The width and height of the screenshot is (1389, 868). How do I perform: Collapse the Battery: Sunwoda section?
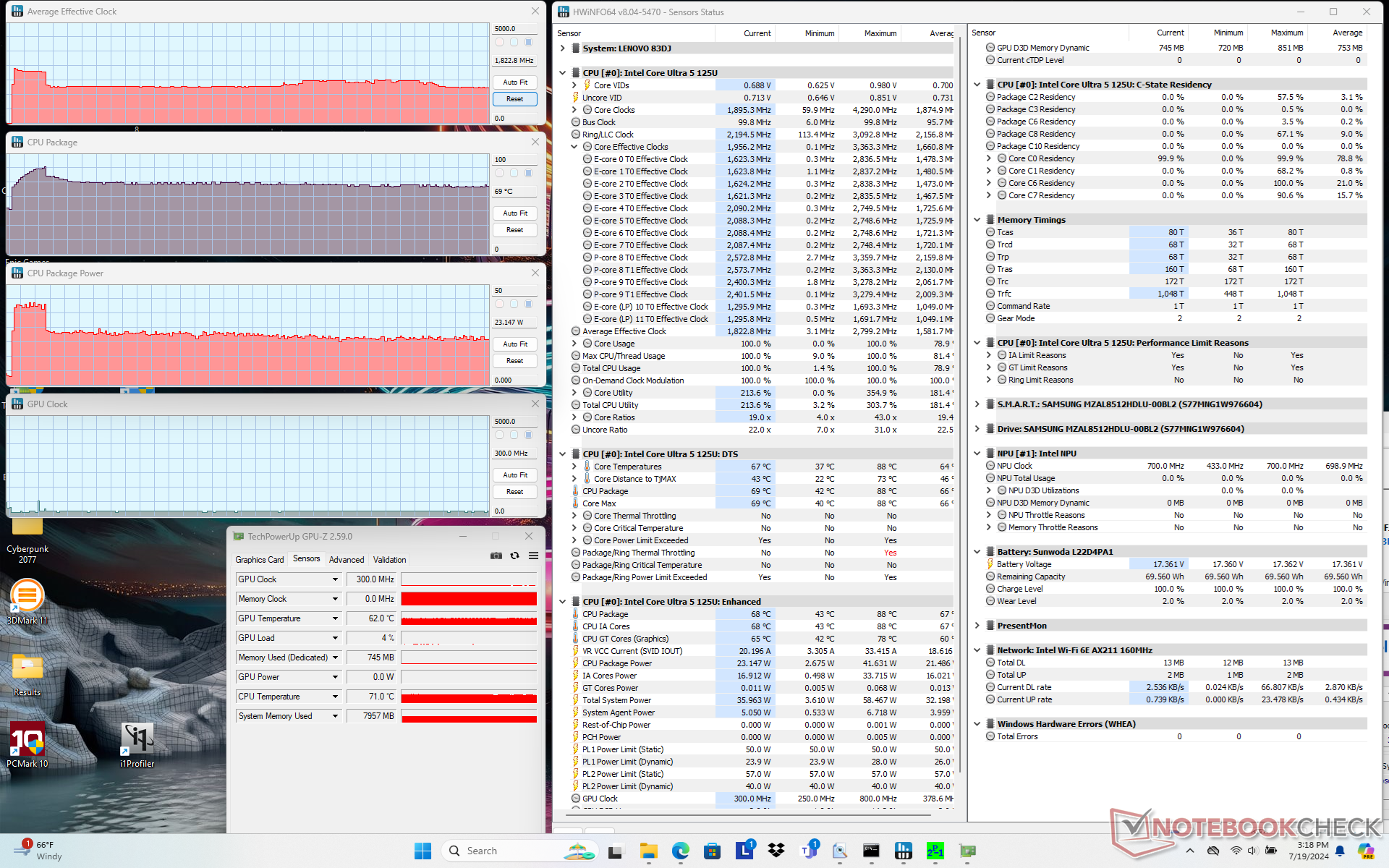(x=977, y=552)
